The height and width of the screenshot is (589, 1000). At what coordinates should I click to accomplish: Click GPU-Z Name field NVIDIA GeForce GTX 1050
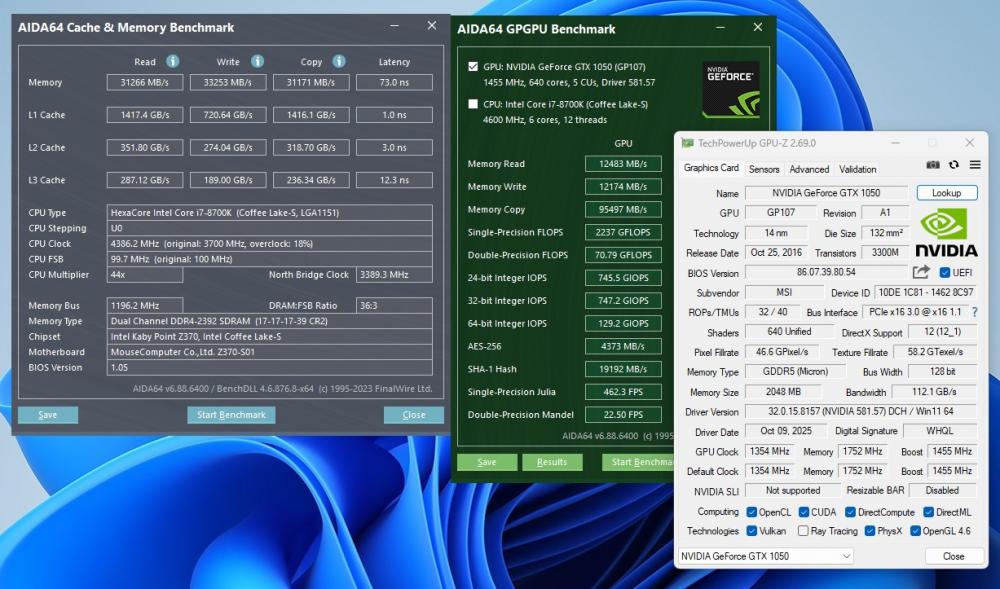[x=826, y=193]
